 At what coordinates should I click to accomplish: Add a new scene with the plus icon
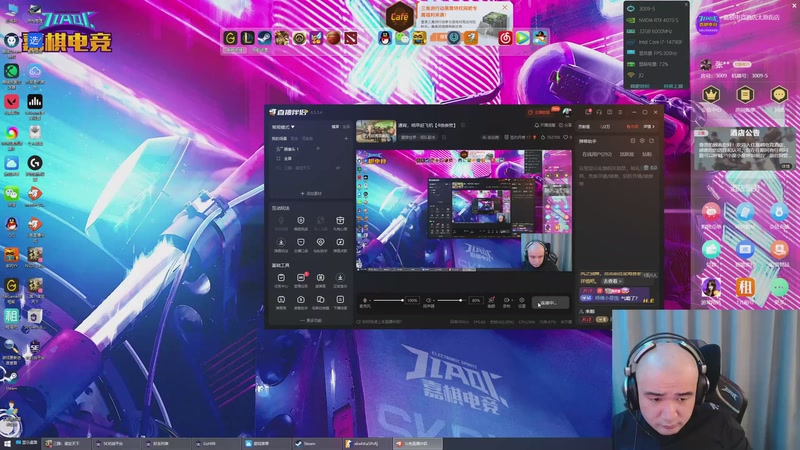click(x=346, y=138)
